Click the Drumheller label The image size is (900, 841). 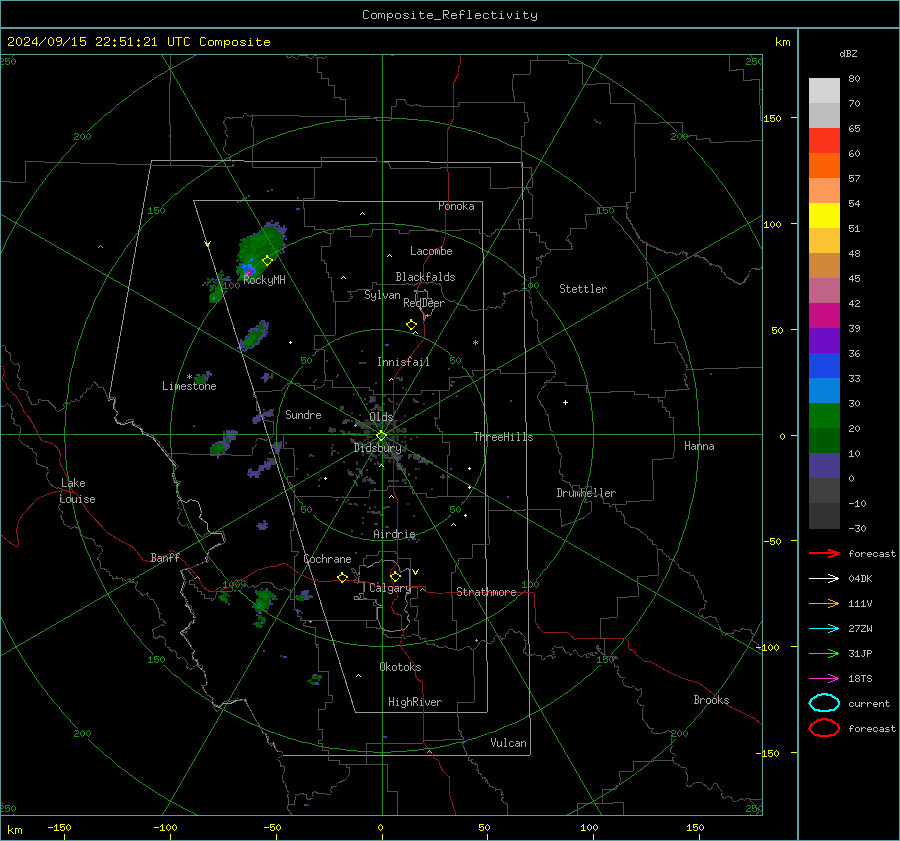click(x=586, y=493)
